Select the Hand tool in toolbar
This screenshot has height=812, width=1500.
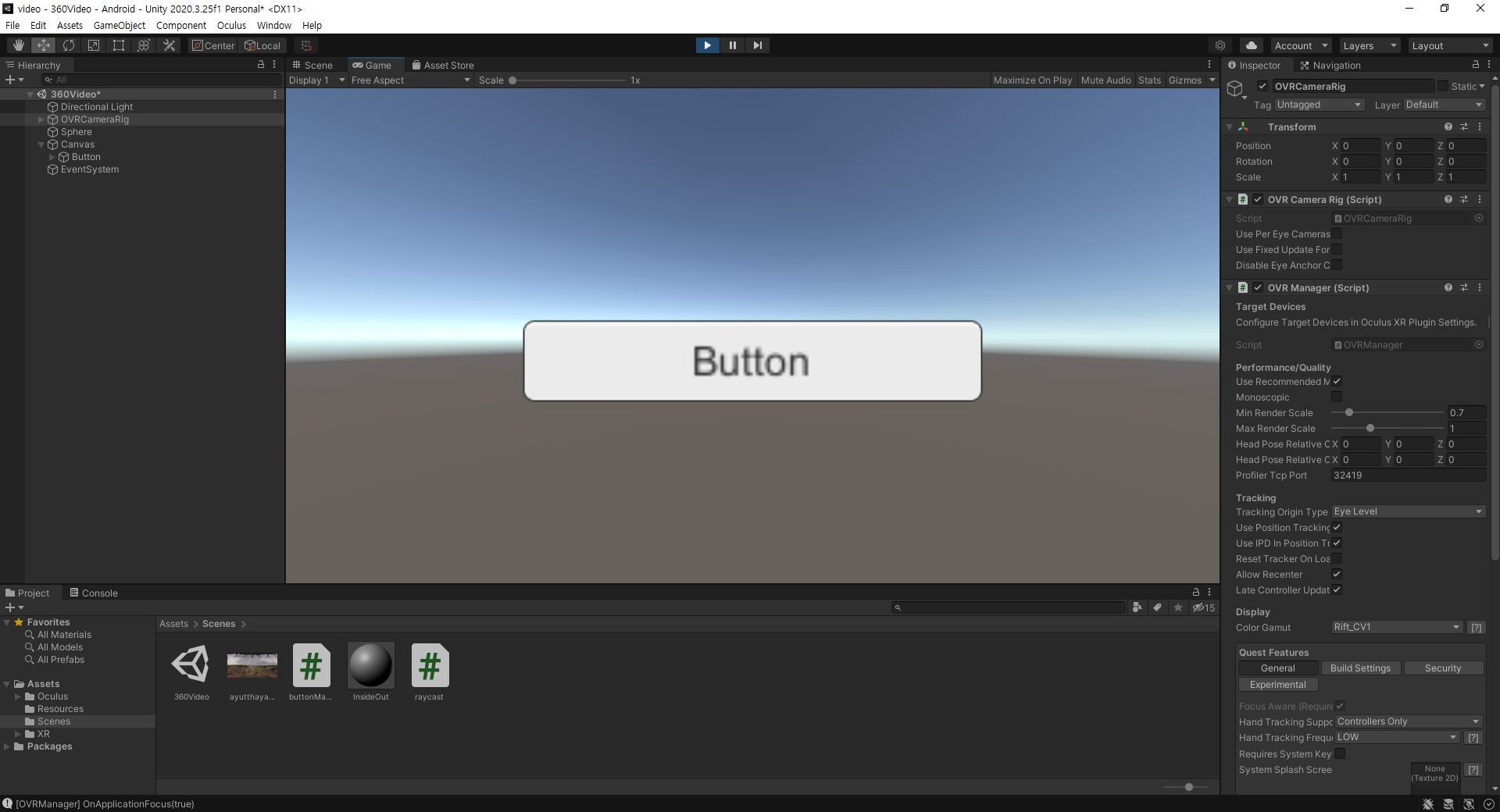pyautogui.click(x=19, y=45)
